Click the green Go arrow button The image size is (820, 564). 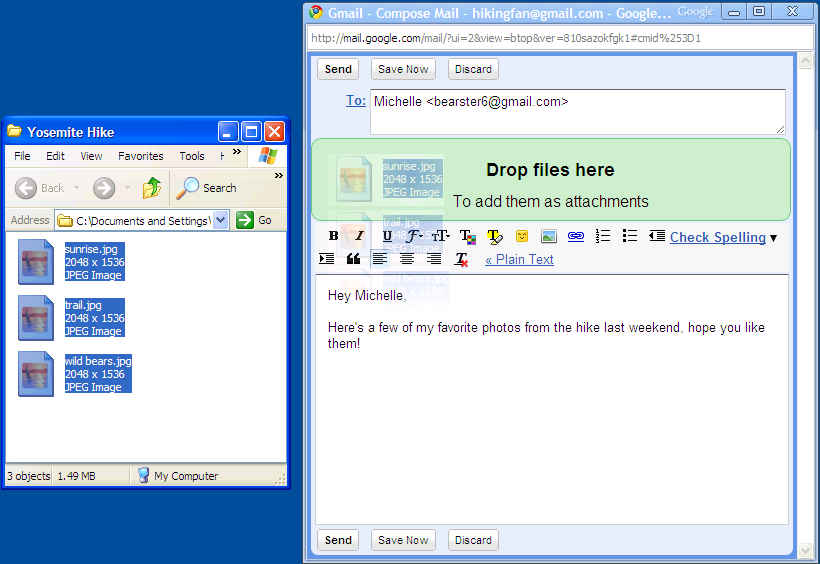click(245, 220)
